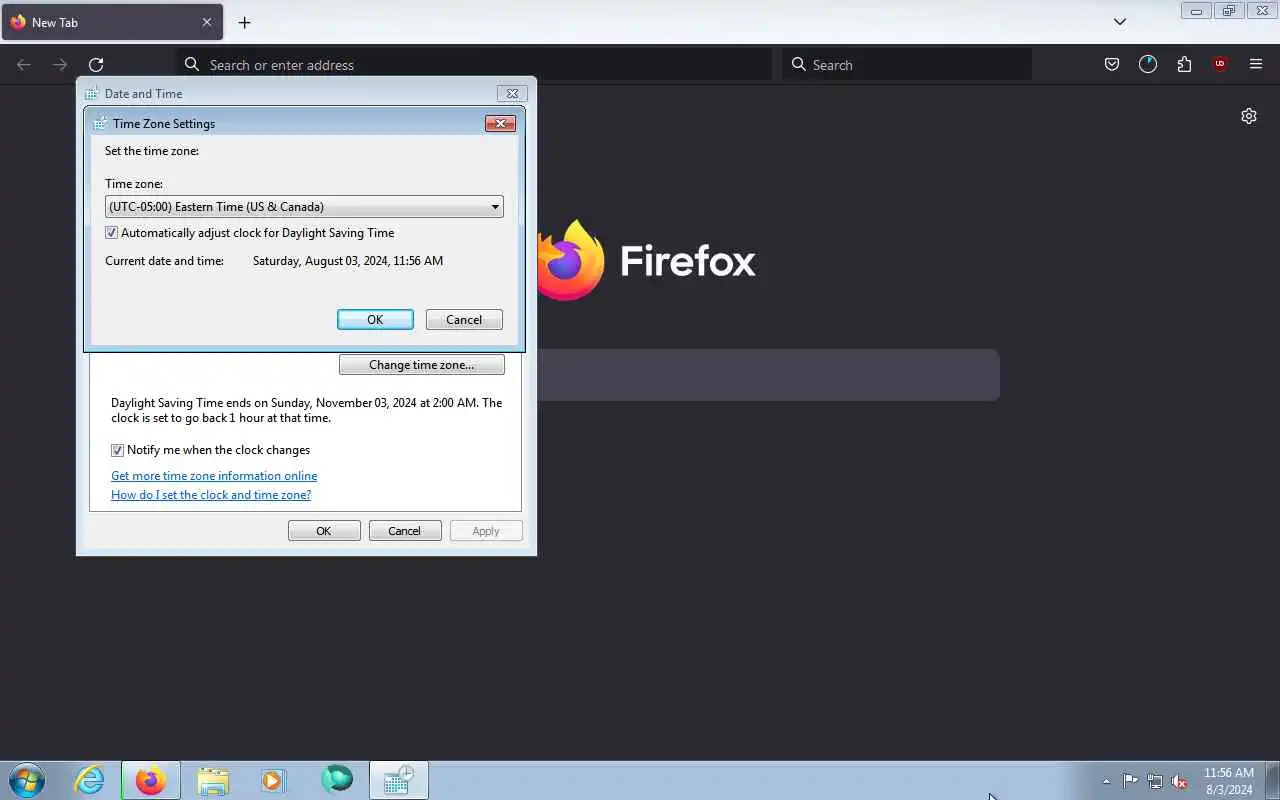This screenshot has height=800, width=1280.
Task: Click the muted volume tray icon
Action: 1180,781
